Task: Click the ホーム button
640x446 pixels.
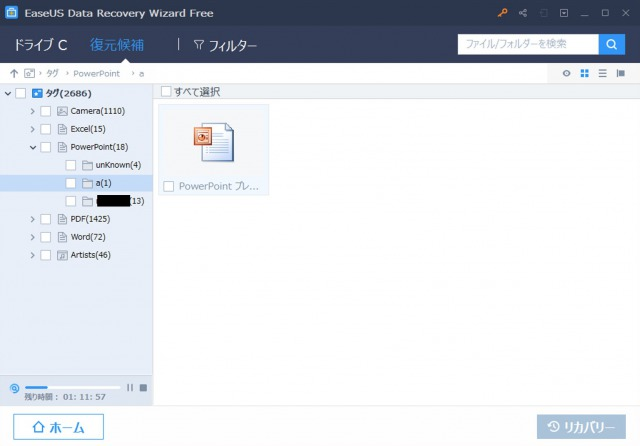Action: pos(58,427)
